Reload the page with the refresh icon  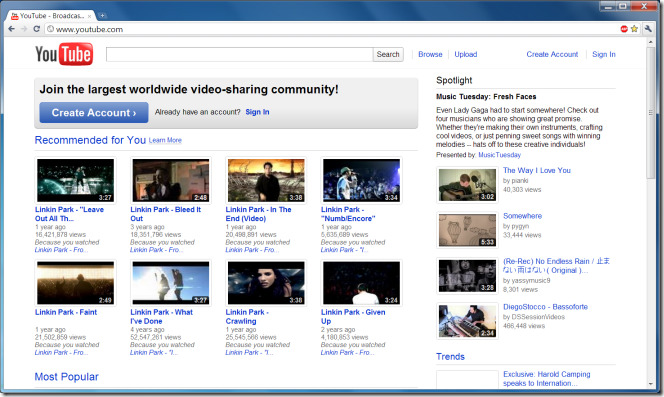coord(36,29)
